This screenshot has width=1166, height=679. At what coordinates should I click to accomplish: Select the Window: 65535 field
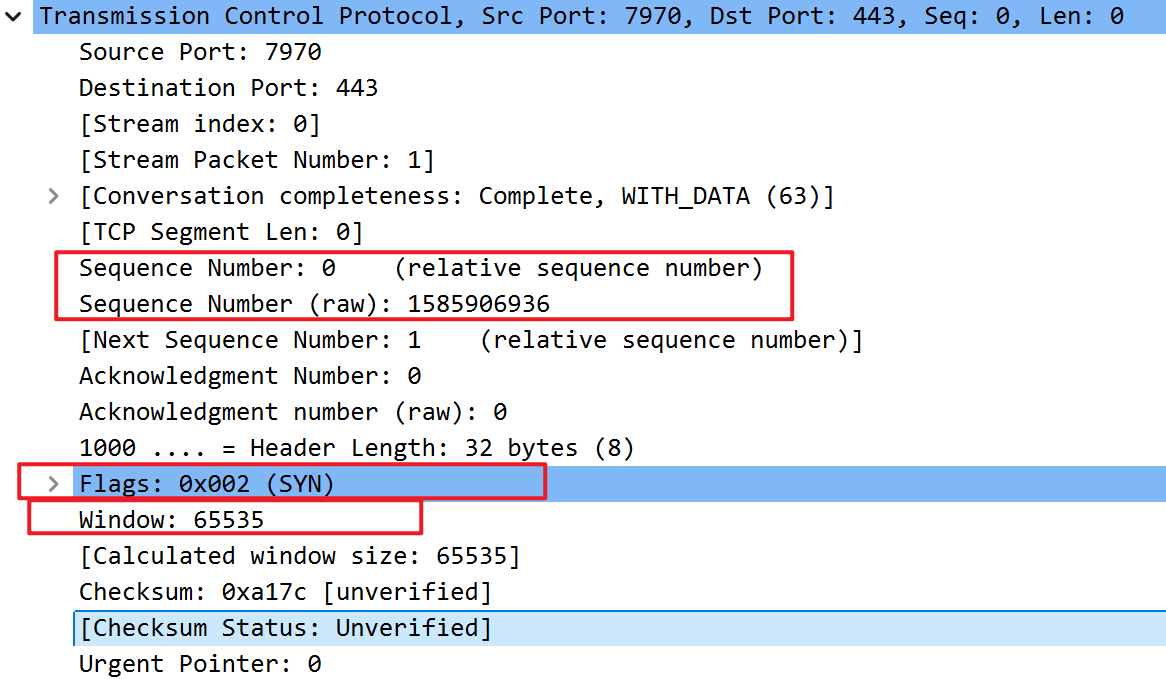point(171,520)
